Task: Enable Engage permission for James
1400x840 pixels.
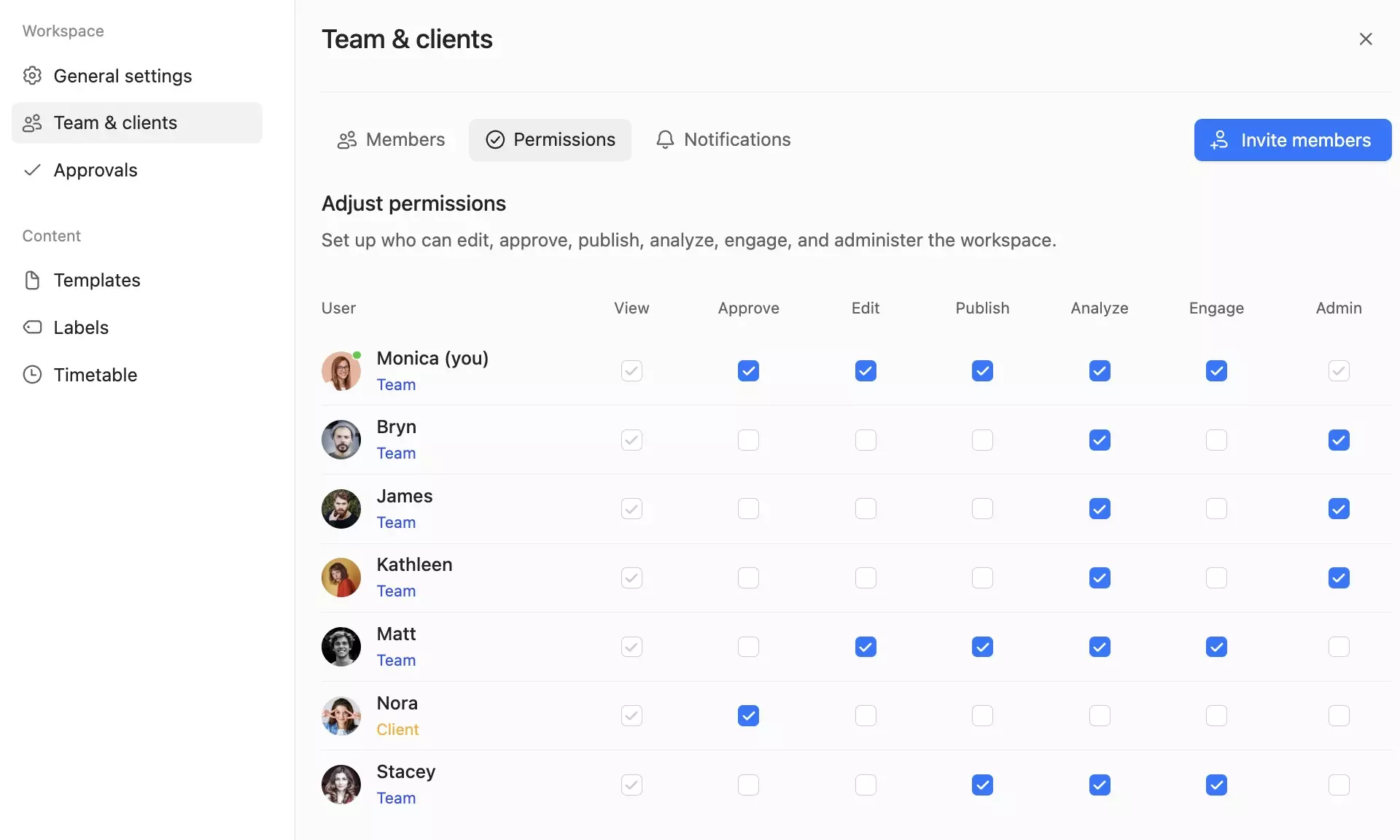Action: (x=1216, y=508)
